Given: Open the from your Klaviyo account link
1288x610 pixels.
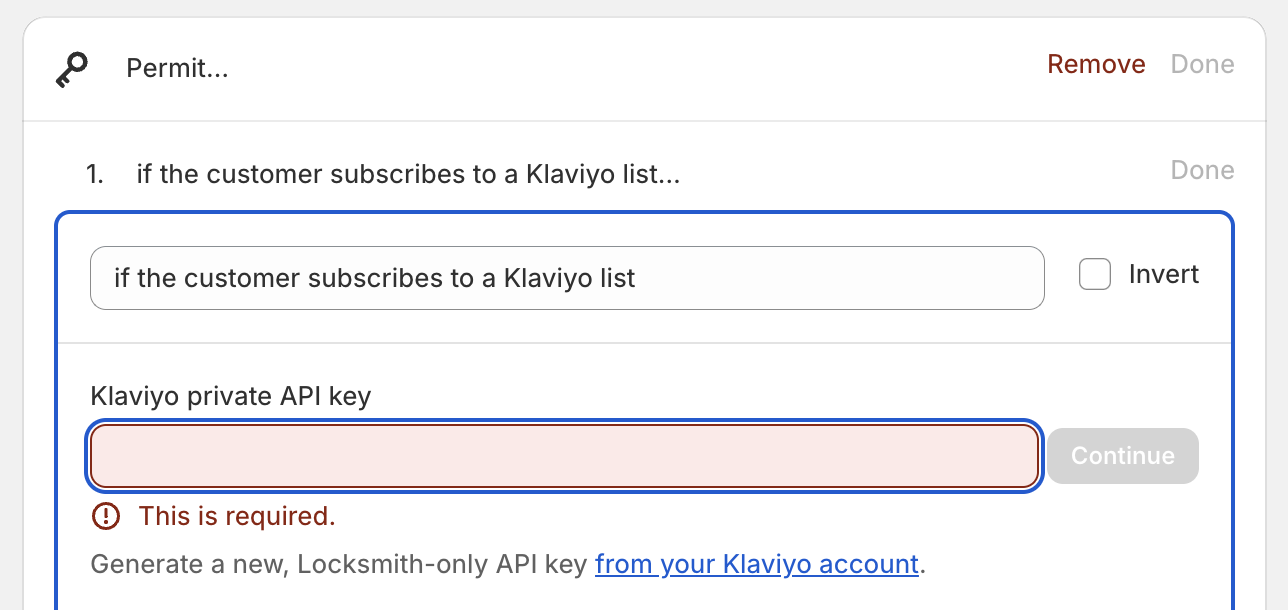Looking at the screenshot, I should [757, 564].
